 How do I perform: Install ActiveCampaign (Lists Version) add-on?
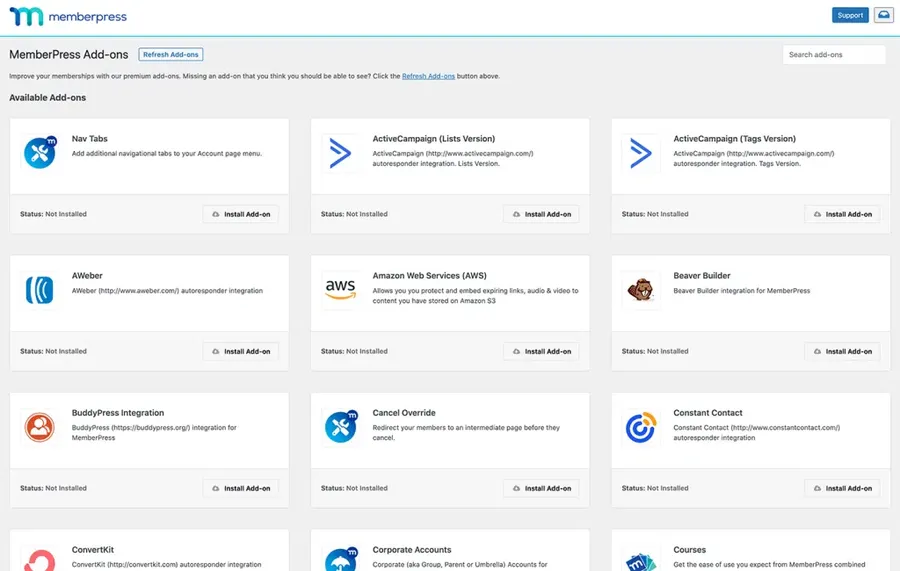[541, 214]
